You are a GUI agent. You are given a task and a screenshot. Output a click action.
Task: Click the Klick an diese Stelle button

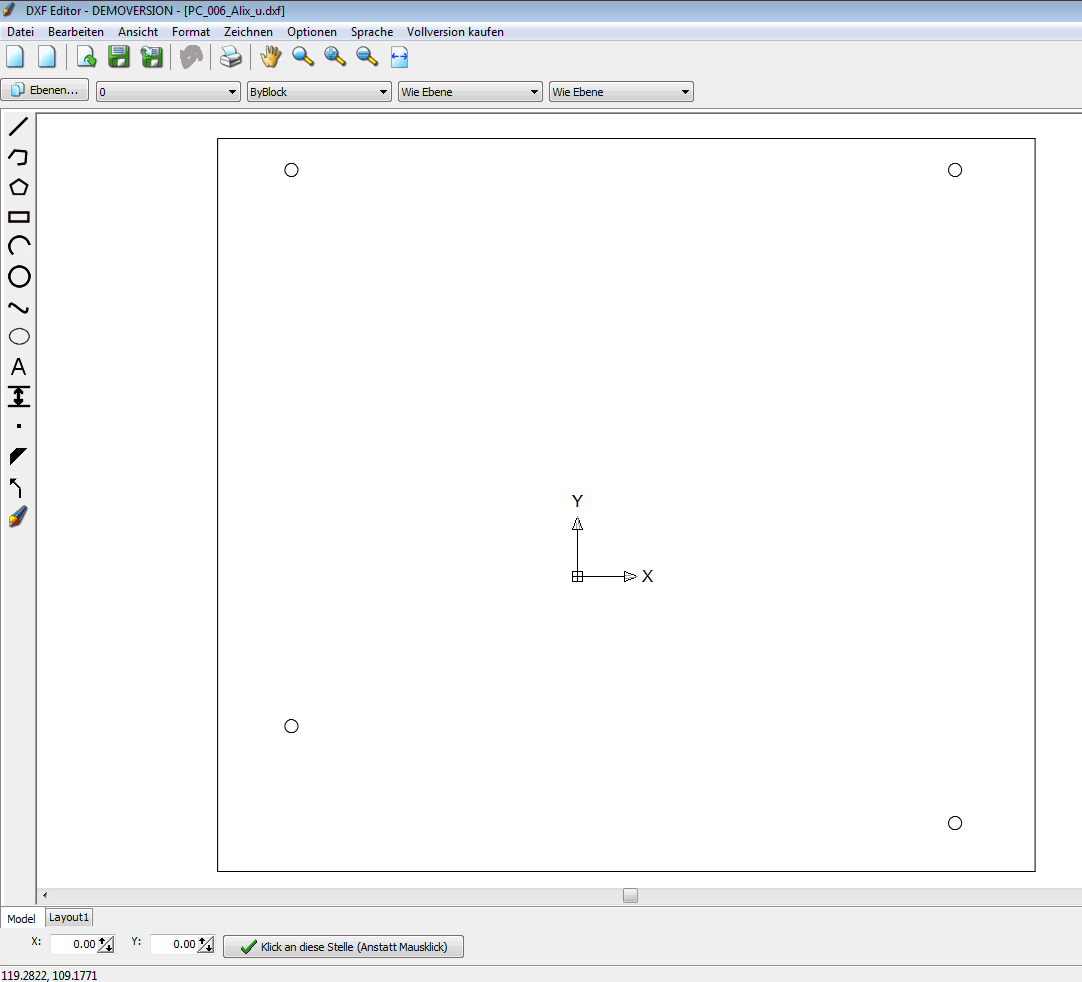click(343, 947)
